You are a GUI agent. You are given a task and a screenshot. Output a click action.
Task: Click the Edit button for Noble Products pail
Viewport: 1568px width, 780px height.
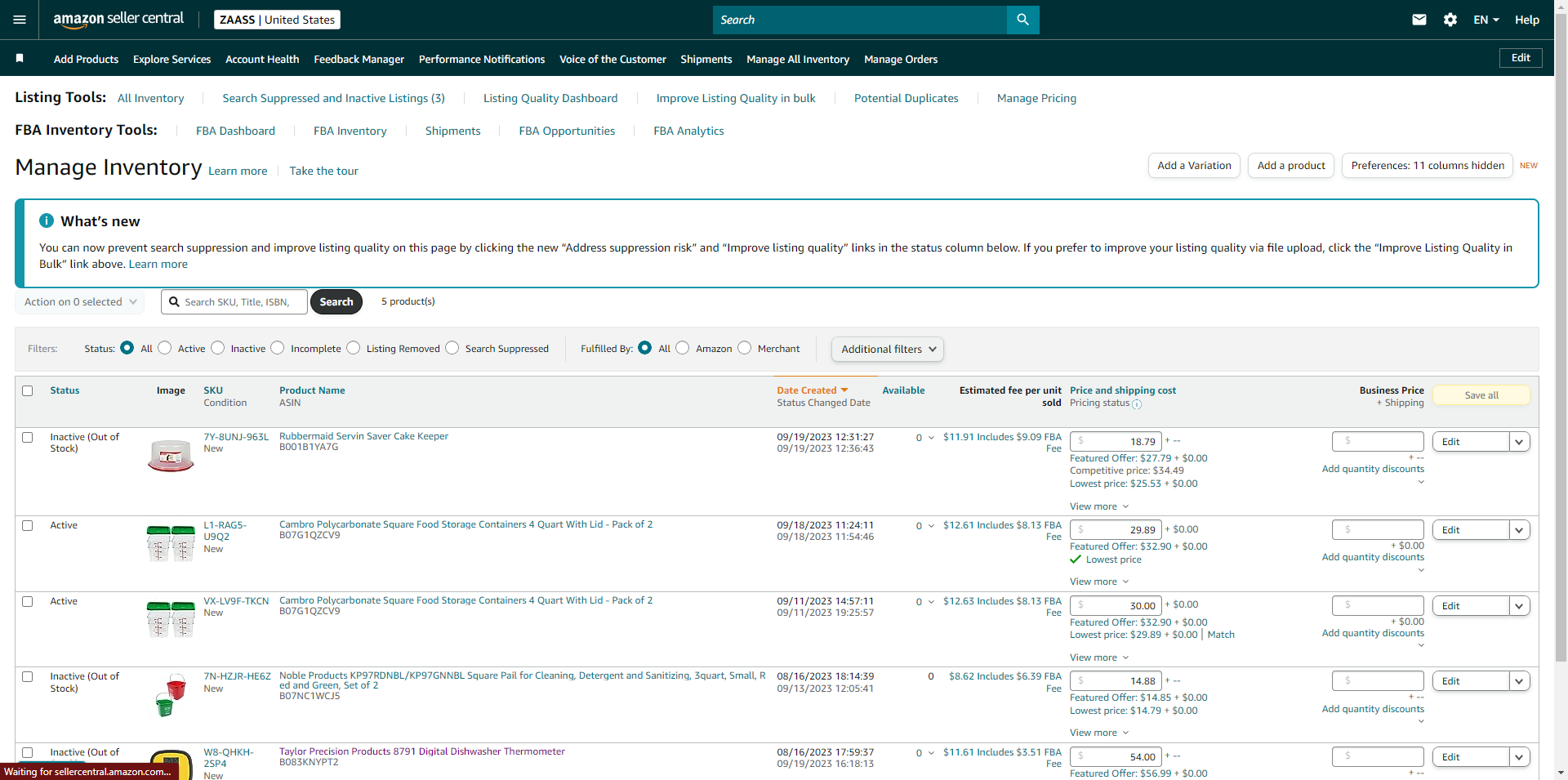[x=1471, y=681]
